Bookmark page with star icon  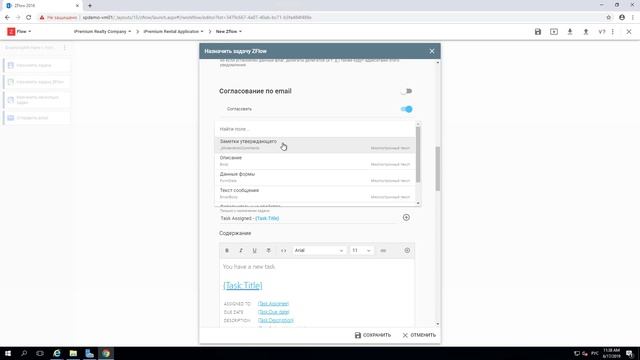pyautogui.click(x=609, y=18)
